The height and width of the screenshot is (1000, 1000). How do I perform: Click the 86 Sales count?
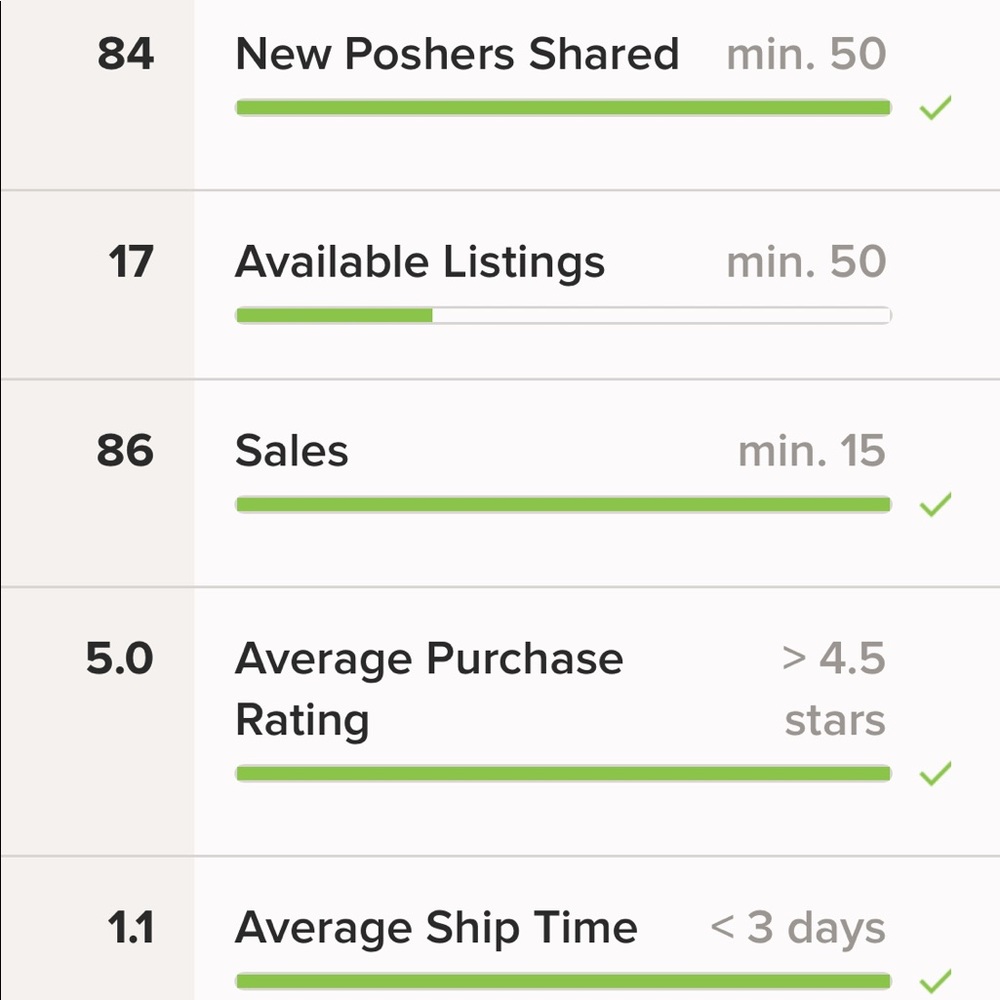(x=126, y=451)
